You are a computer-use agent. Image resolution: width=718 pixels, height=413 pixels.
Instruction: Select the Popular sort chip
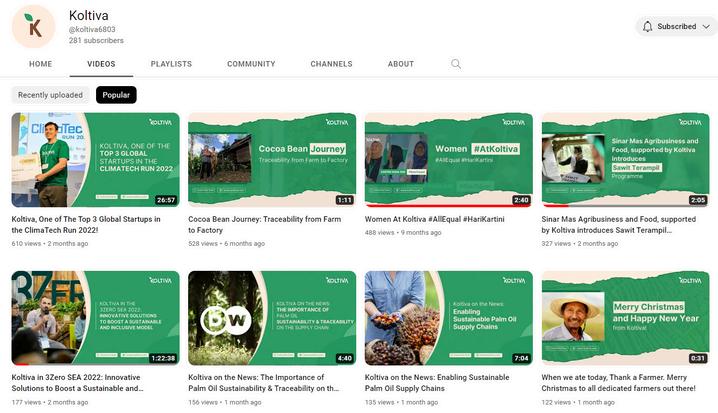116,95
